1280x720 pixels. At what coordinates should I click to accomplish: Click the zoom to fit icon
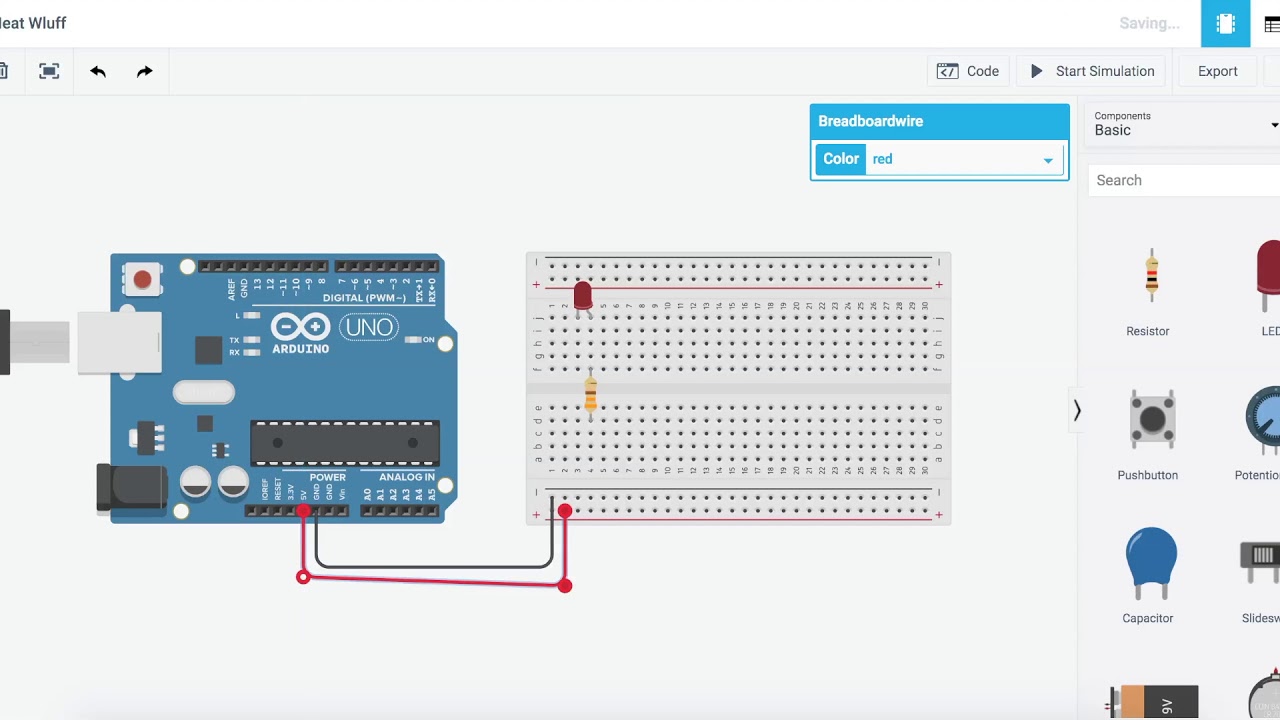pos(49,71)
